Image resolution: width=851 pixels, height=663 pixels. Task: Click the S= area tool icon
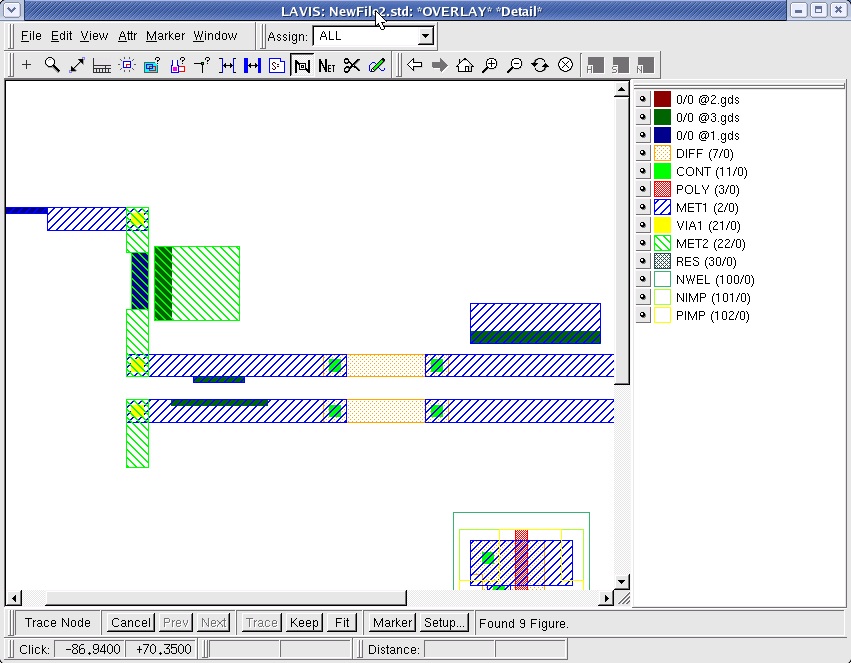[x=277, y=66]
